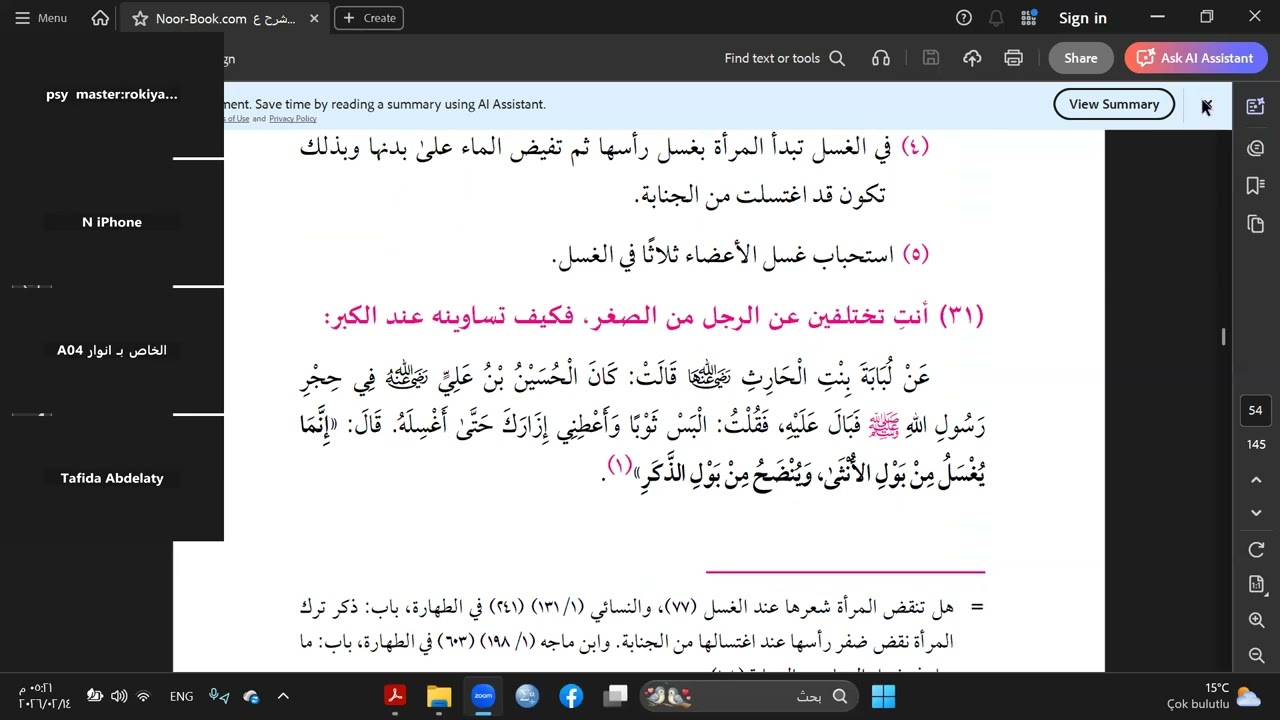Click the microphone location tray icon
Screen dimensions: 1280x720
[x=219, y=696]
